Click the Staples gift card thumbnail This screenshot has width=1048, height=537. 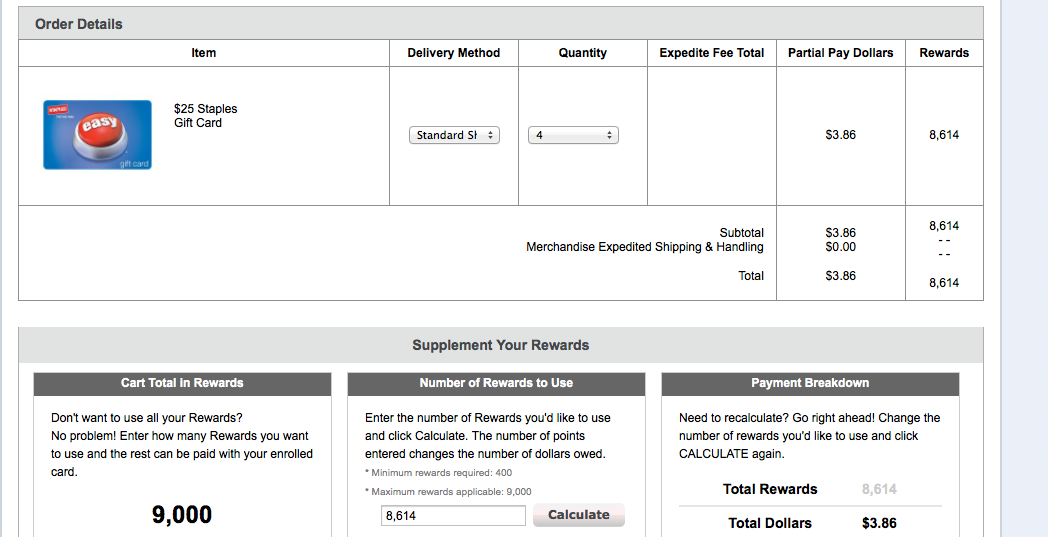(x=98, y=134)
